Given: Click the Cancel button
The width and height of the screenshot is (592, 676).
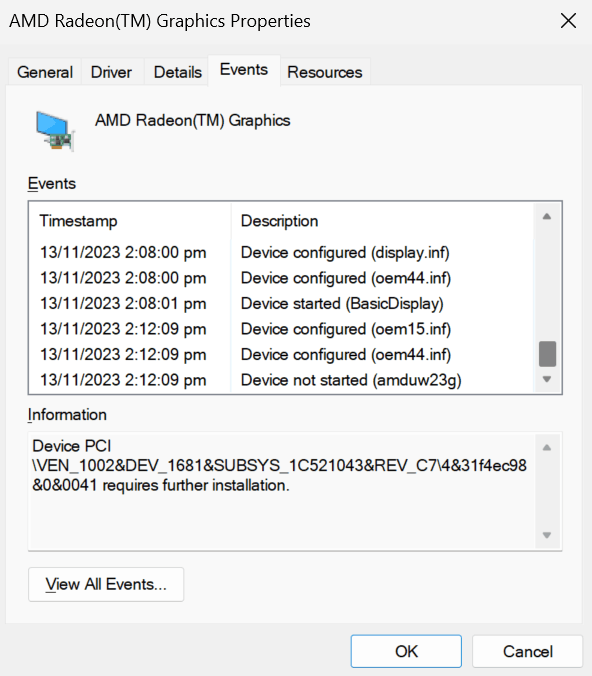Looking at the screenshot, I should tap(528, 651).
